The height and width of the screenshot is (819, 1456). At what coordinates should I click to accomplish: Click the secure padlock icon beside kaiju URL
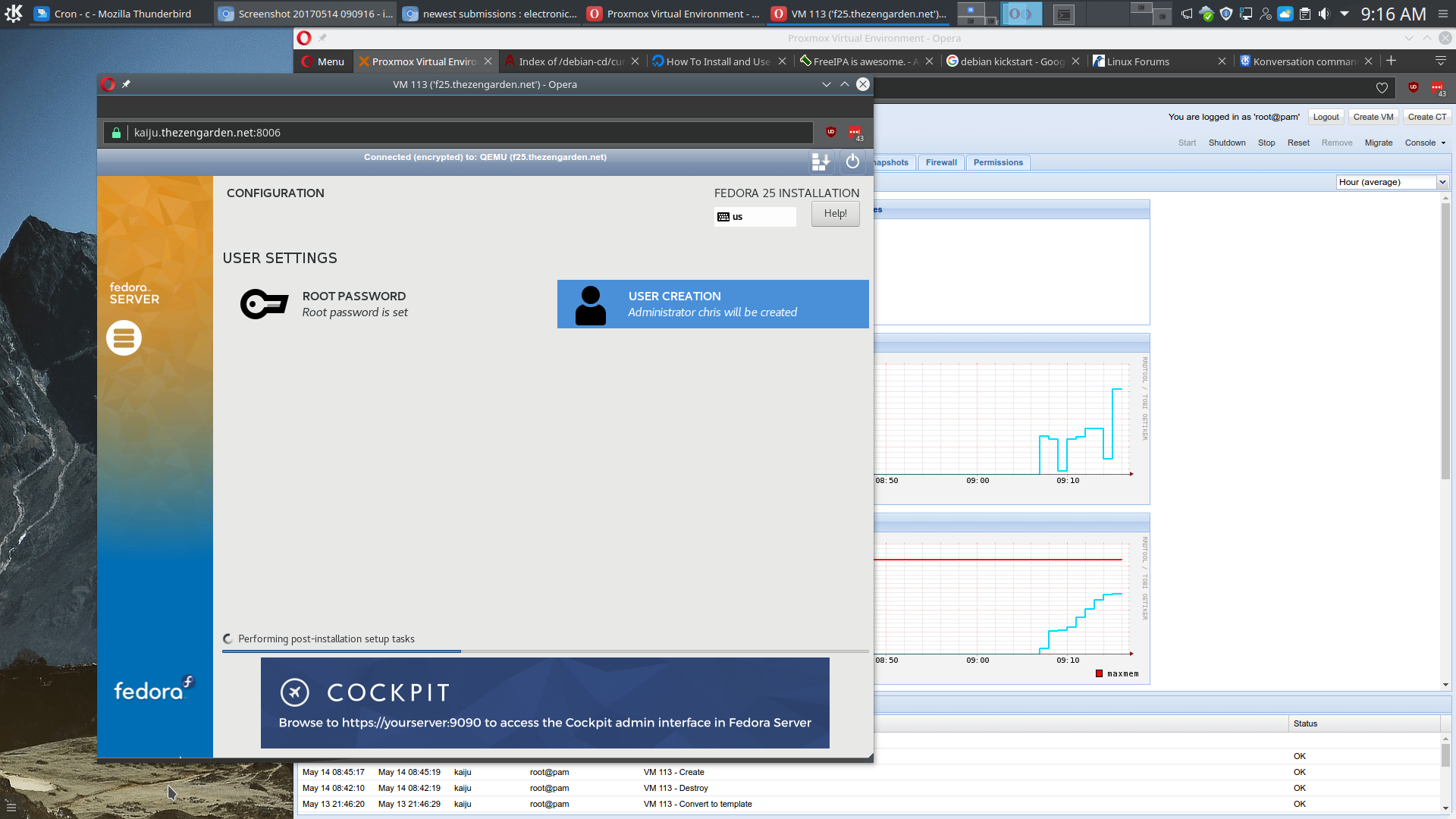click(116, 133)
